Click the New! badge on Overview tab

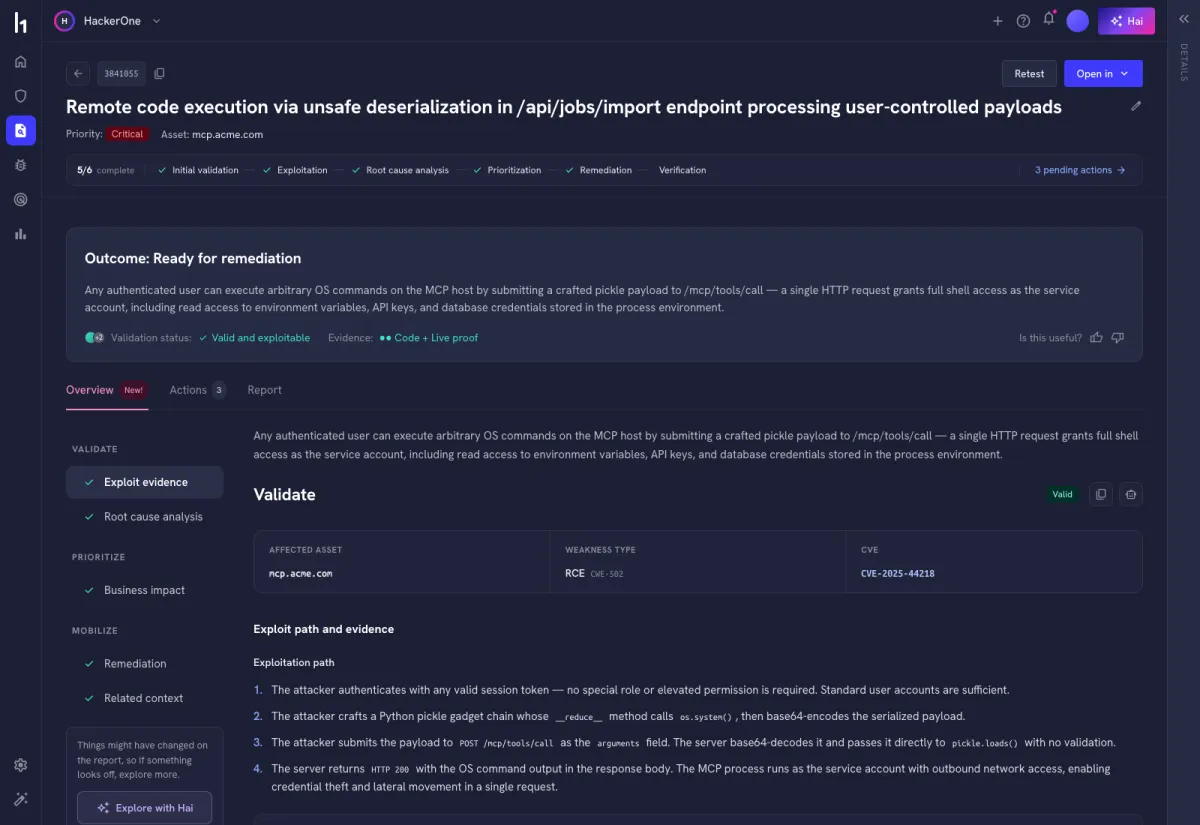tap(133, 390)
